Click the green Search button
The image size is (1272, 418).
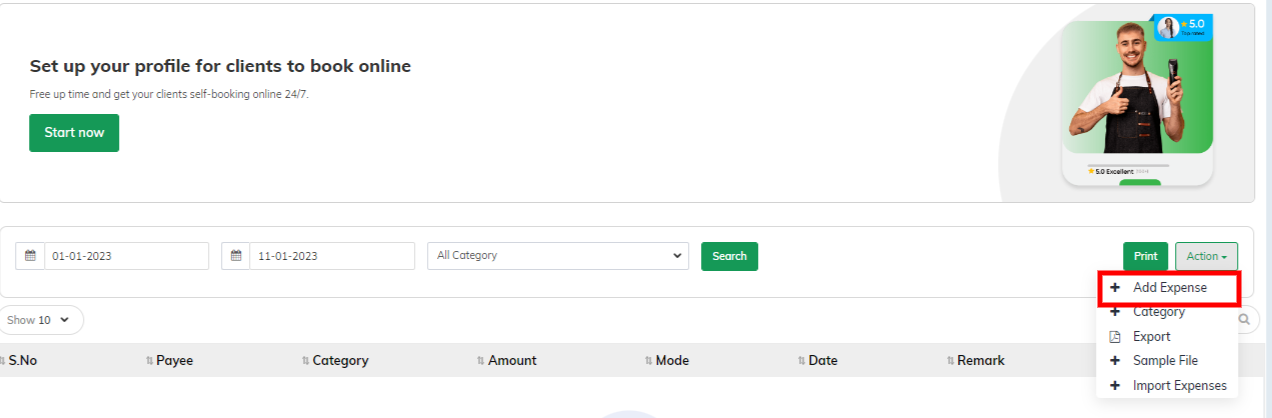(729, 256)
